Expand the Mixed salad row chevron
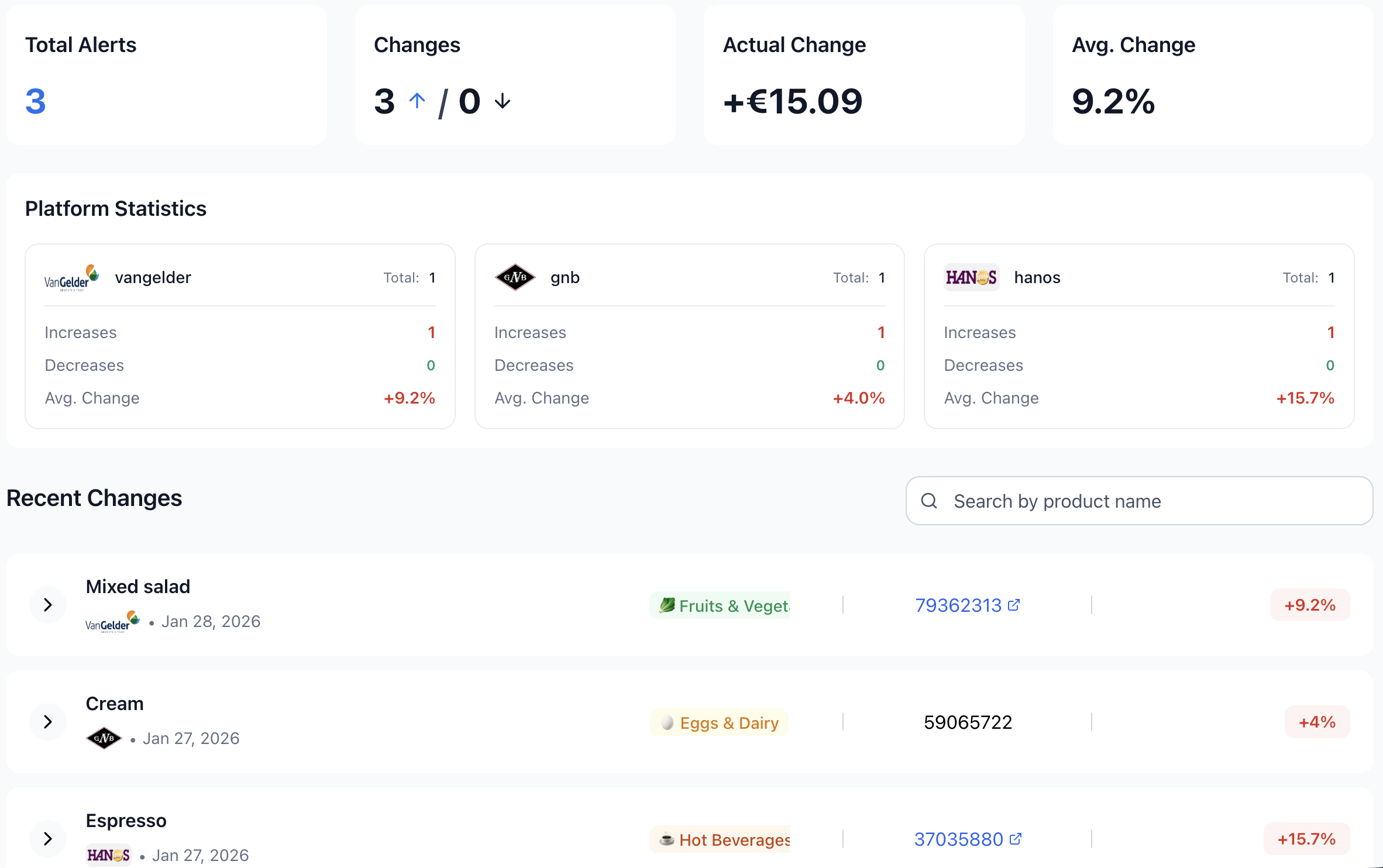1383x868 pixels. pyautogui.click(x=48, y=605)
